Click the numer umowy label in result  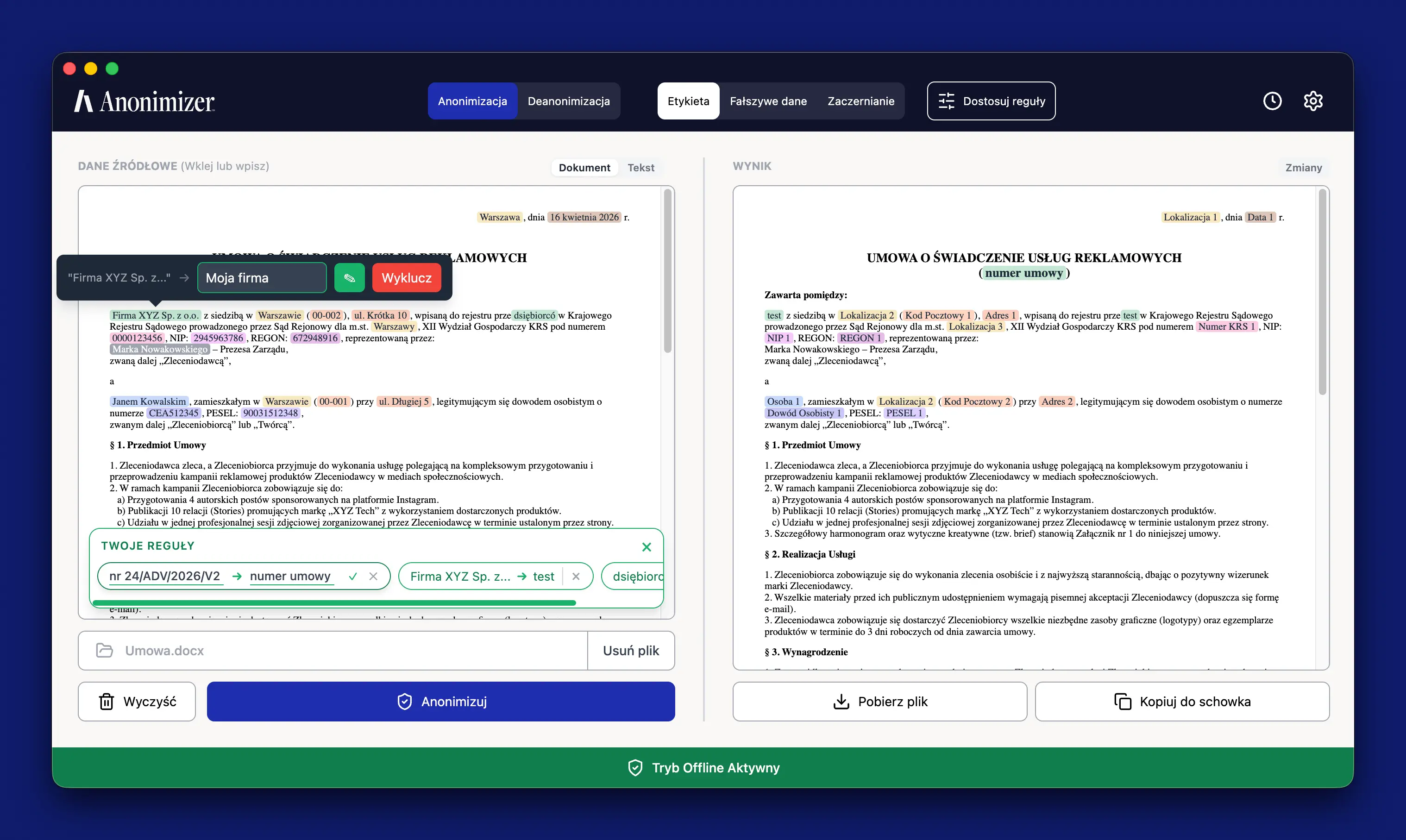click(1024, 273)
